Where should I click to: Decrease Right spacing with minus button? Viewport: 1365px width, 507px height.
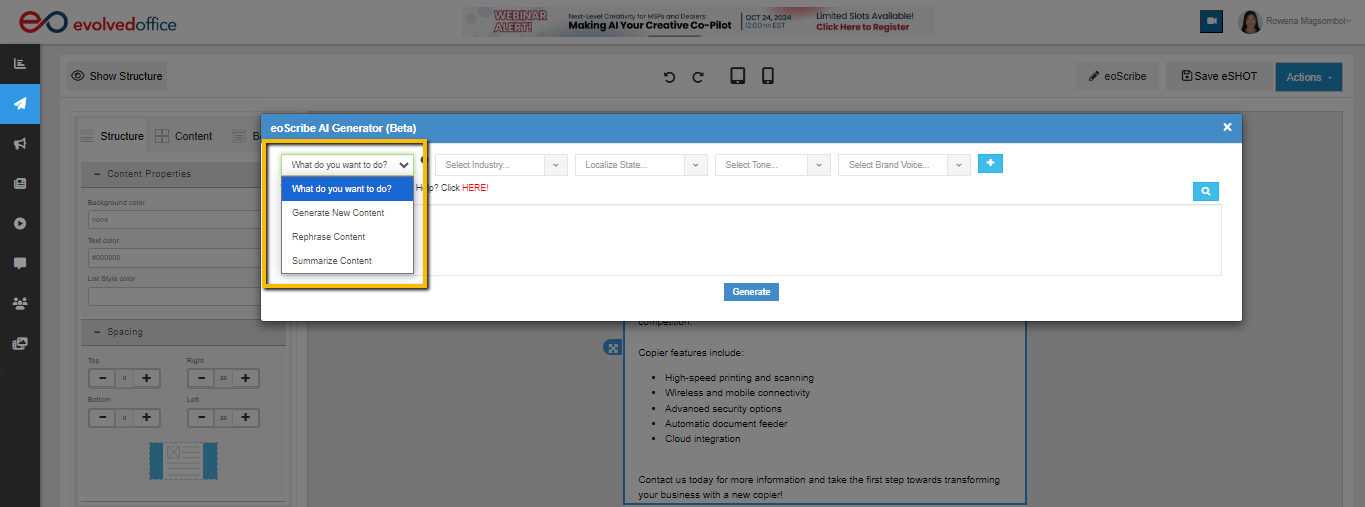click(x=201, y=378)
